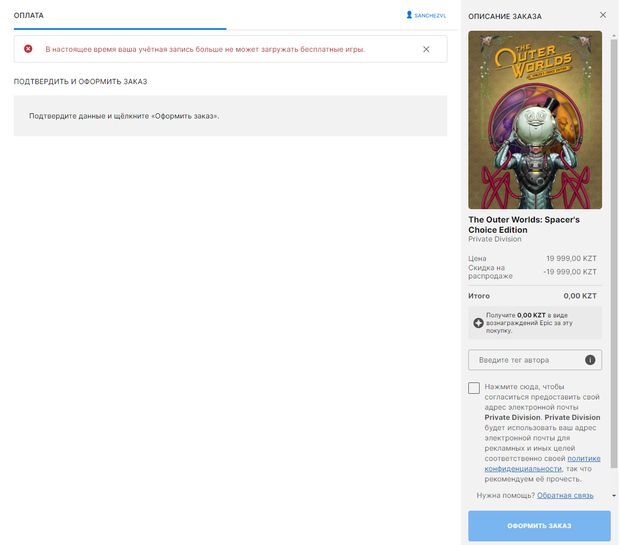Click the SANCHEZVL user account icon
The width and height of the screenshot is (620, 545).
tap(409, 15)
